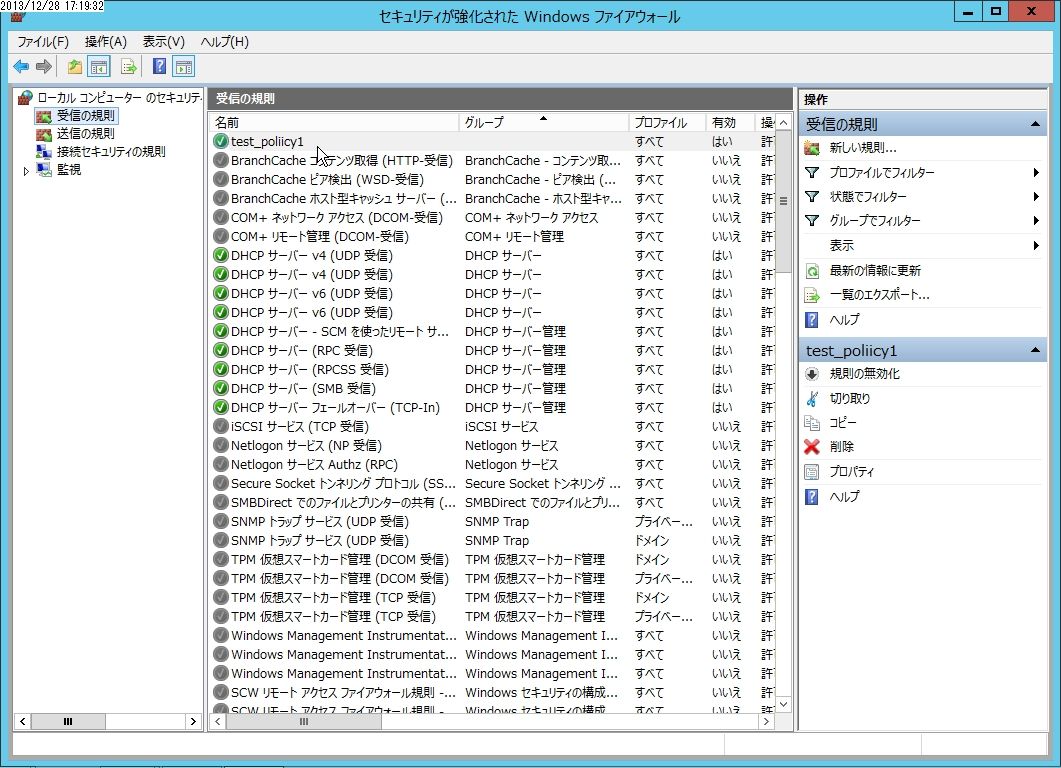Click ヘルプ under 受信の規則 actions
Image resolution: width=1061 pixels, height=768 pixels.
844,319
